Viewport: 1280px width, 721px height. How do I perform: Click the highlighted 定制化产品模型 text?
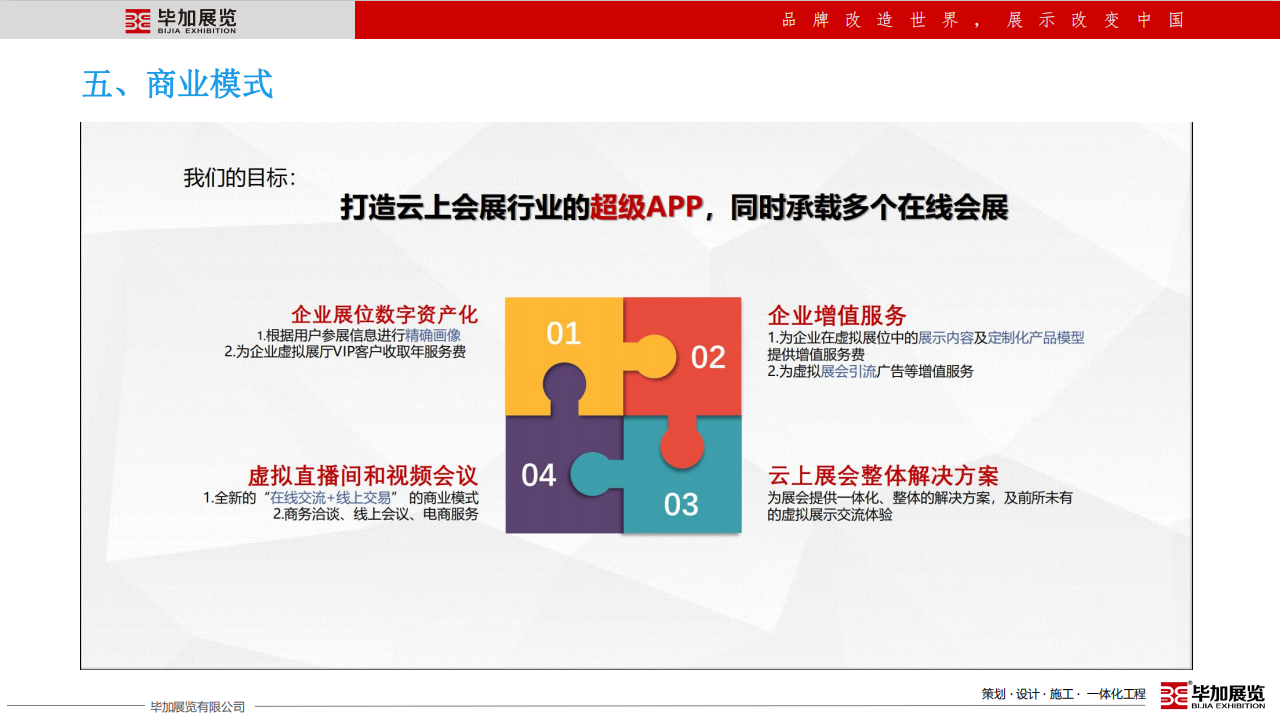pyautogui.click(x=1036, y=338)
